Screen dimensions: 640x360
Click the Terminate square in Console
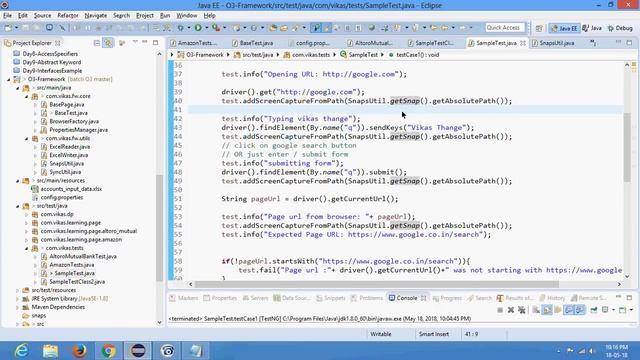click(x=500, y=310)
